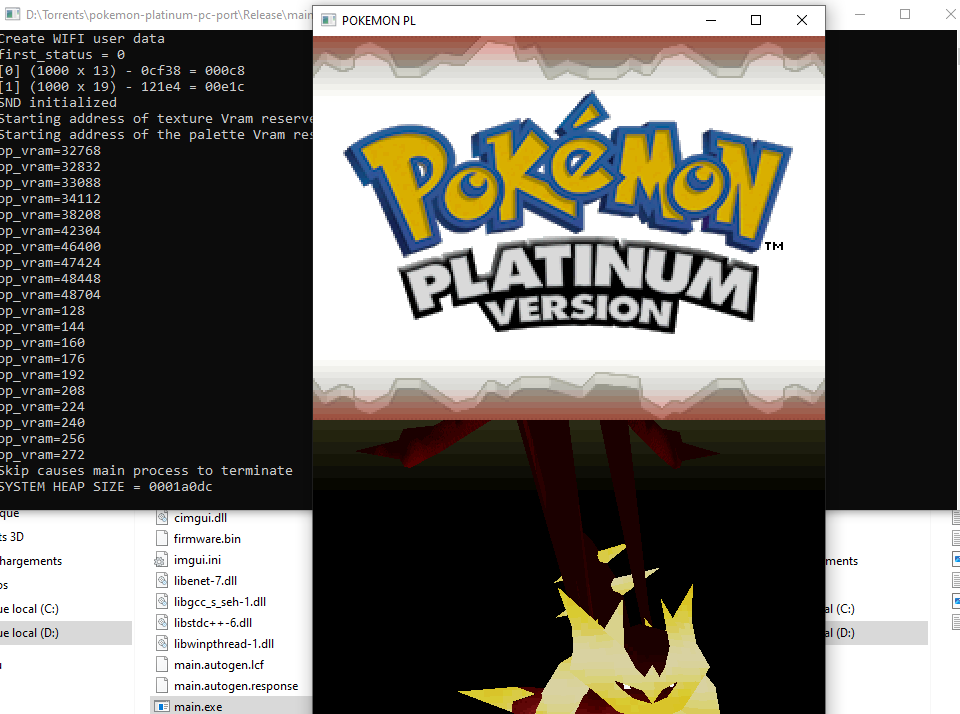Click the Pokémon Platinum logo top screen
Image resolution: width=960 pixels, height=714 pixels.
pyautogui.click(x=569, y=213)
